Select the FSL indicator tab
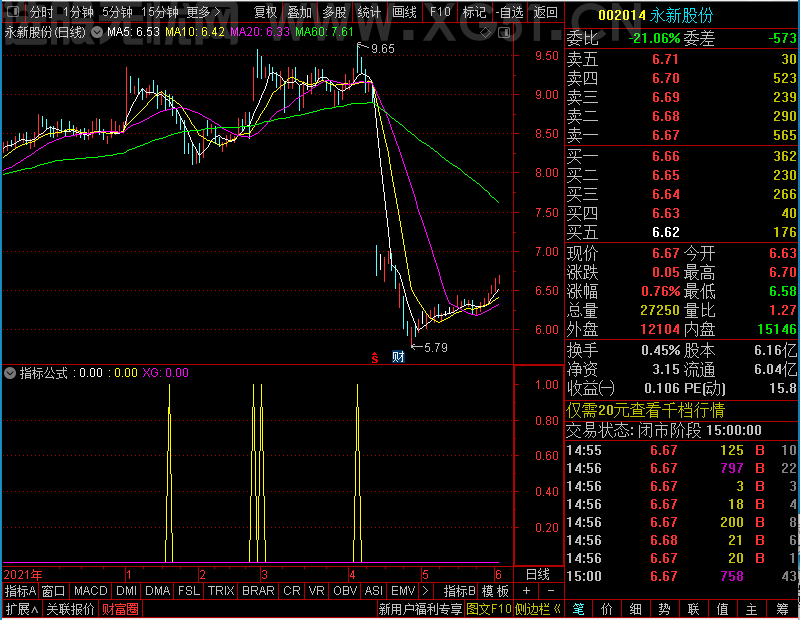The width and height of the screenshot is (800, 620). 188,591
